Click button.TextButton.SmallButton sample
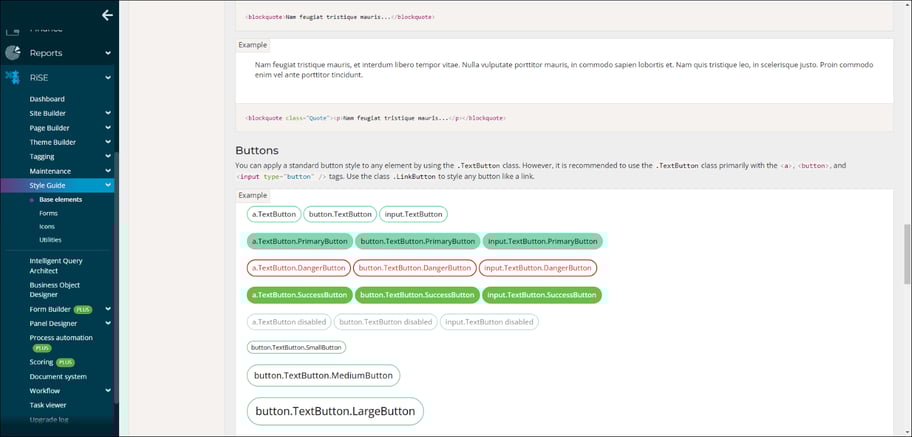Image resolution: width=912 pixels, height=437 pixels. tap(297, 347)
